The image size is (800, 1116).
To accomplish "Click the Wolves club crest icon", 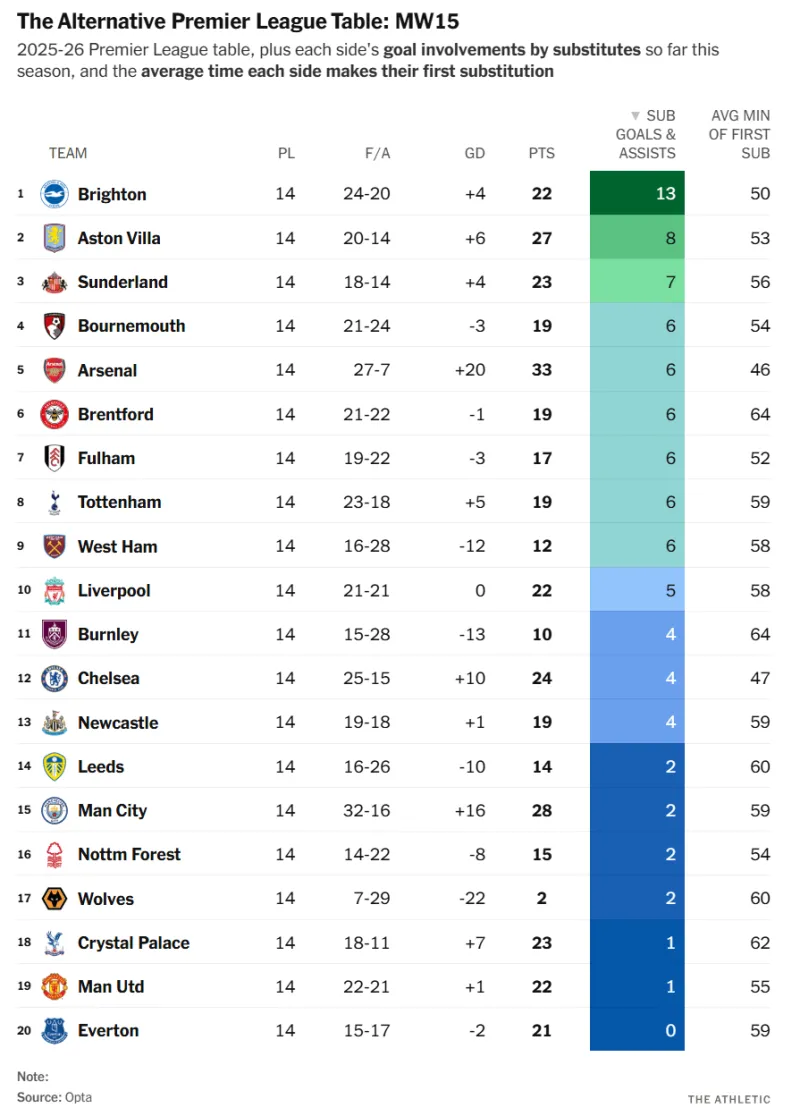I will (x=54, y=898).
